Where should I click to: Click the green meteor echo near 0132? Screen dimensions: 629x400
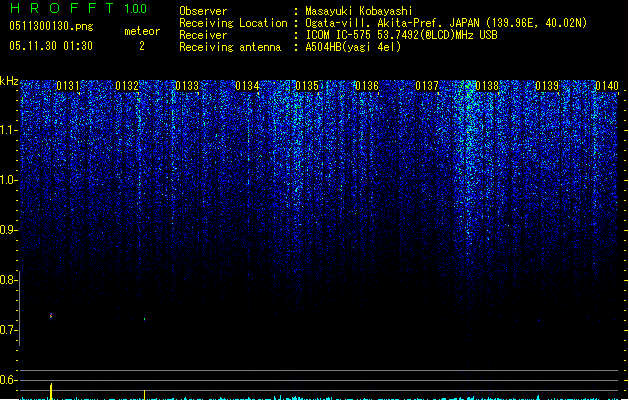pyautogui.click(x=144, y=319)
